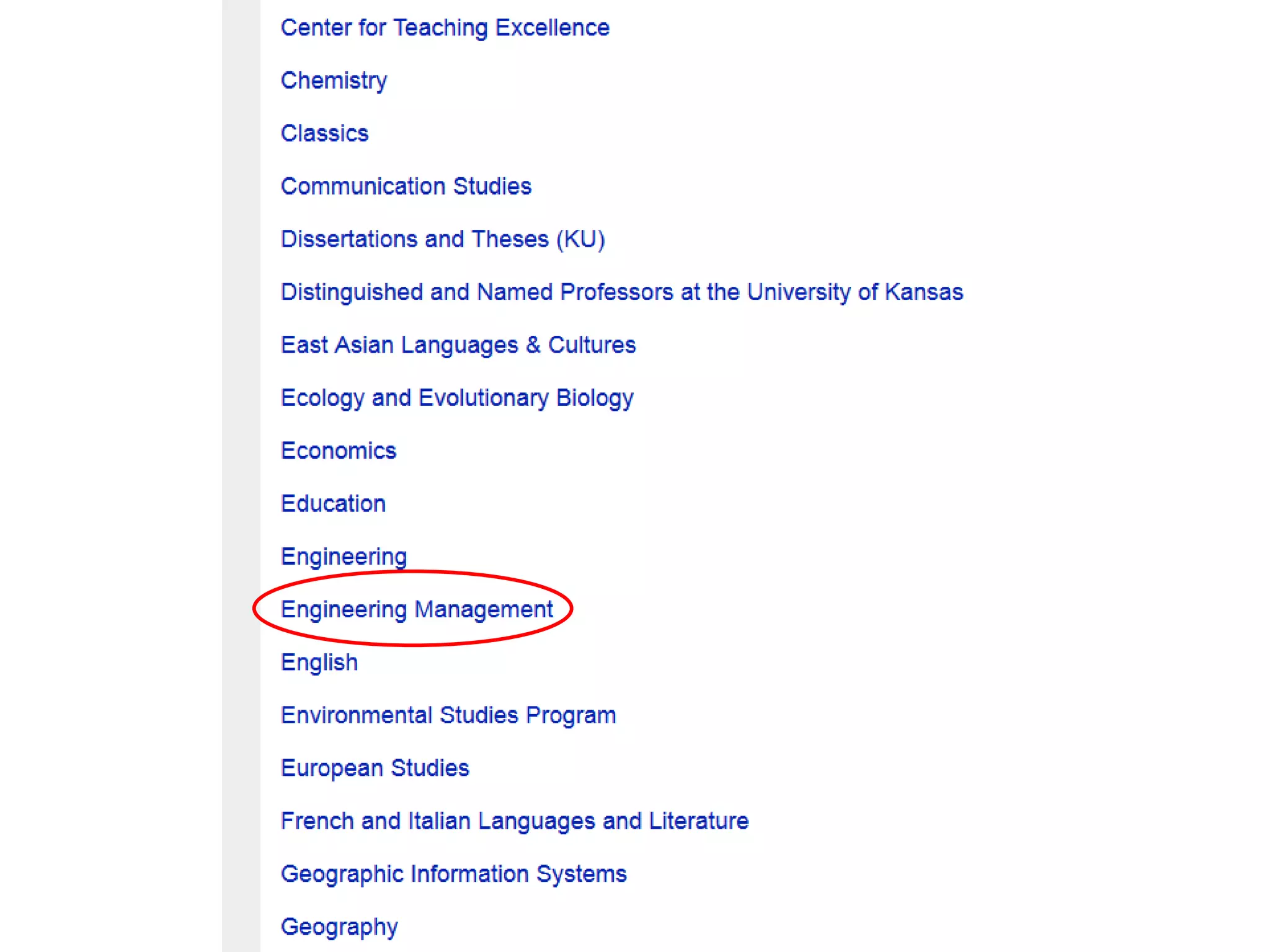Select Ecology and Evolutionary Biology
The image size is (1270, 952).
456,398
